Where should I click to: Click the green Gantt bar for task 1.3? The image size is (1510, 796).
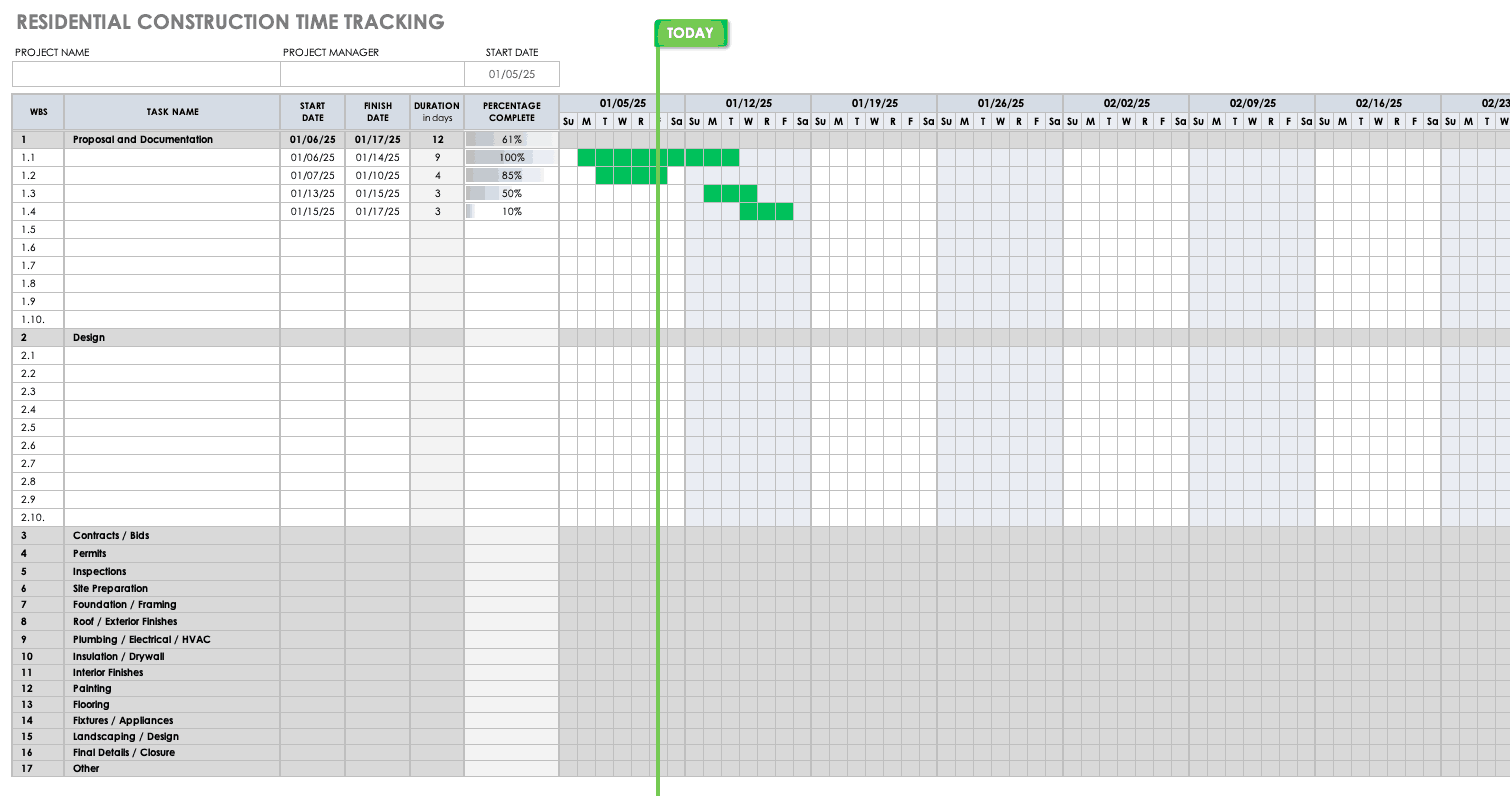click(731, 194)
